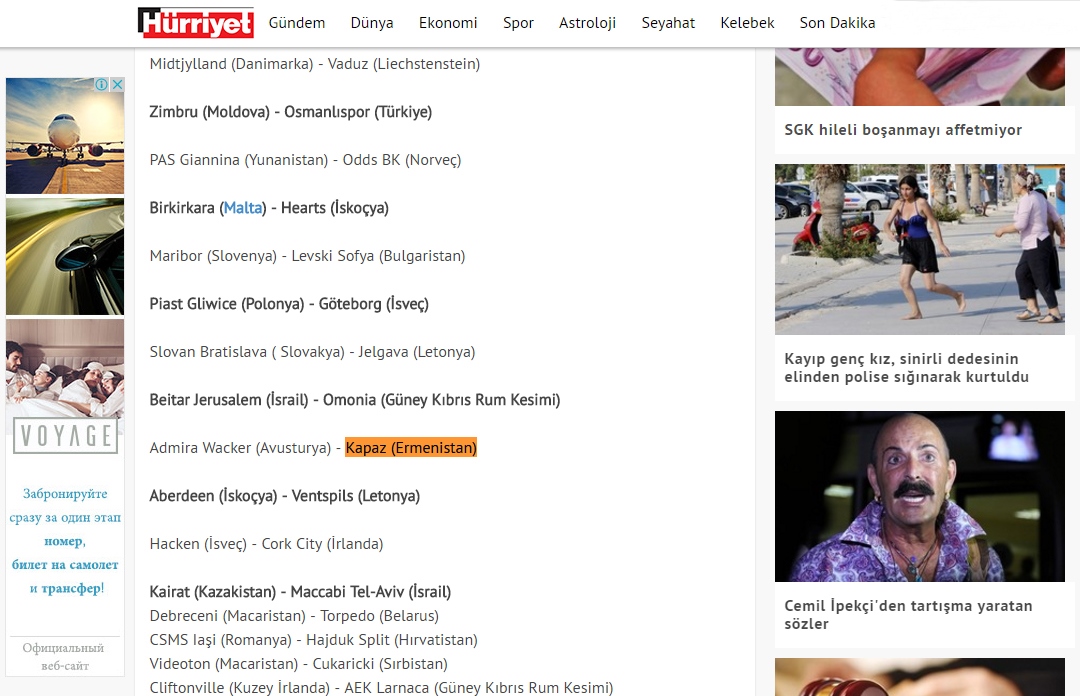Navigate to the Seyahat section
The width and height of the screenshot is (1080, 696).
coord(668,23)
